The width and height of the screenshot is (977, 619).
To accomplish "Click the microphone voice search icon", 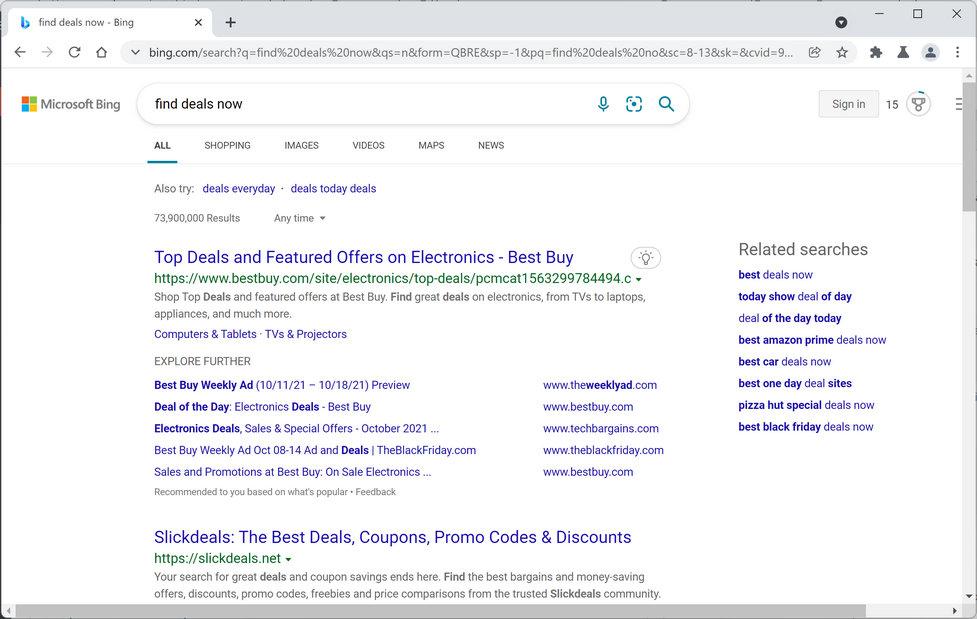I will 603,104.
